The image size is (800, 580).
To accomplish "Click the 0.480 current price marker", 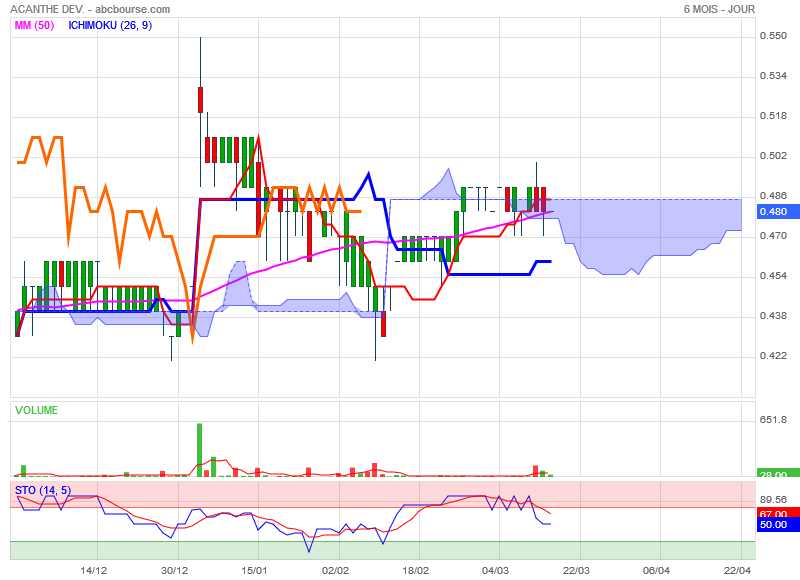I will 778,211.
